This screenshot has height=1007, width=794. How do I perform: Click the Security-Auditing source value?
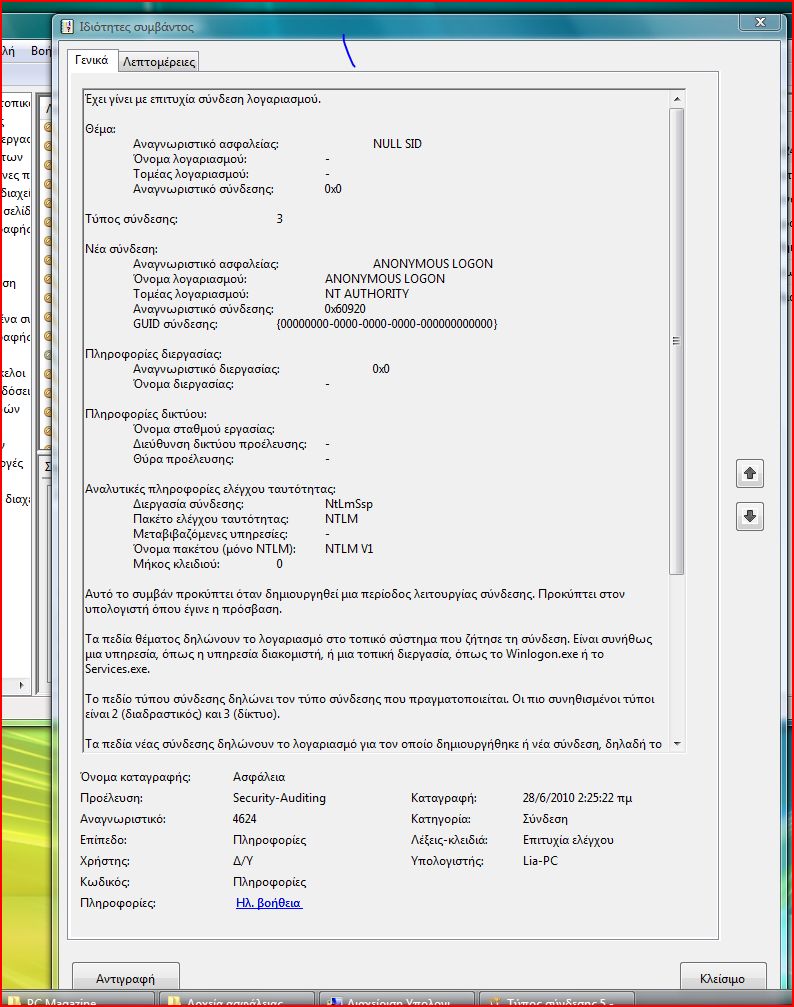(x=279, y=798)
